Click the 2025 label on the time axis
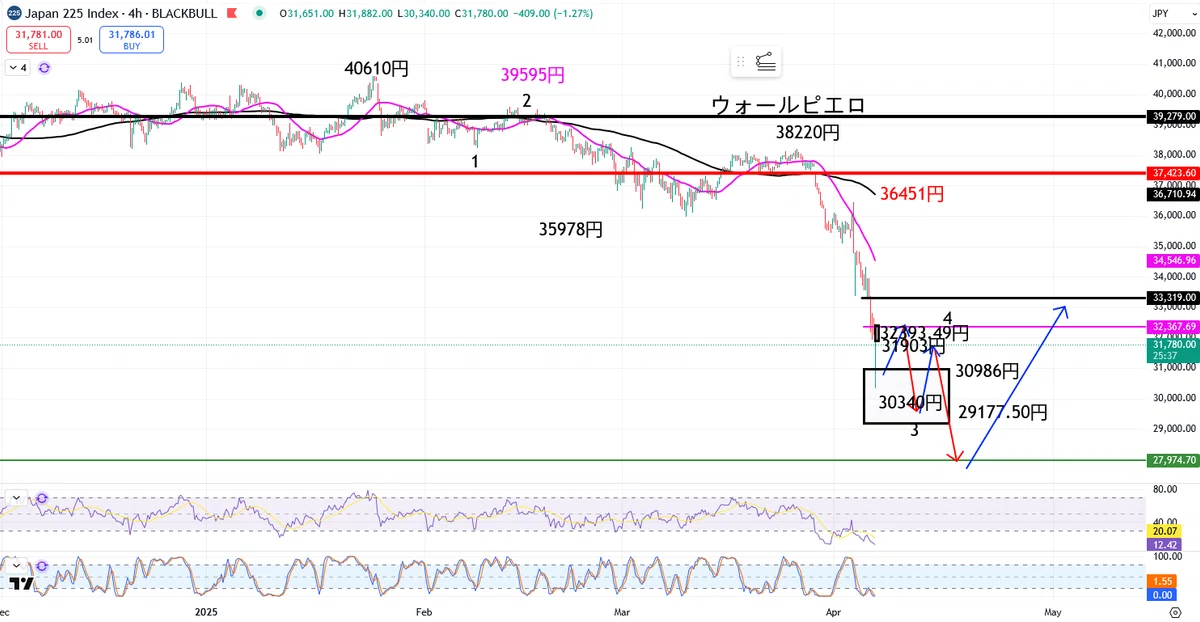Viewport: 1200px width, 622px height. [207, 611]
